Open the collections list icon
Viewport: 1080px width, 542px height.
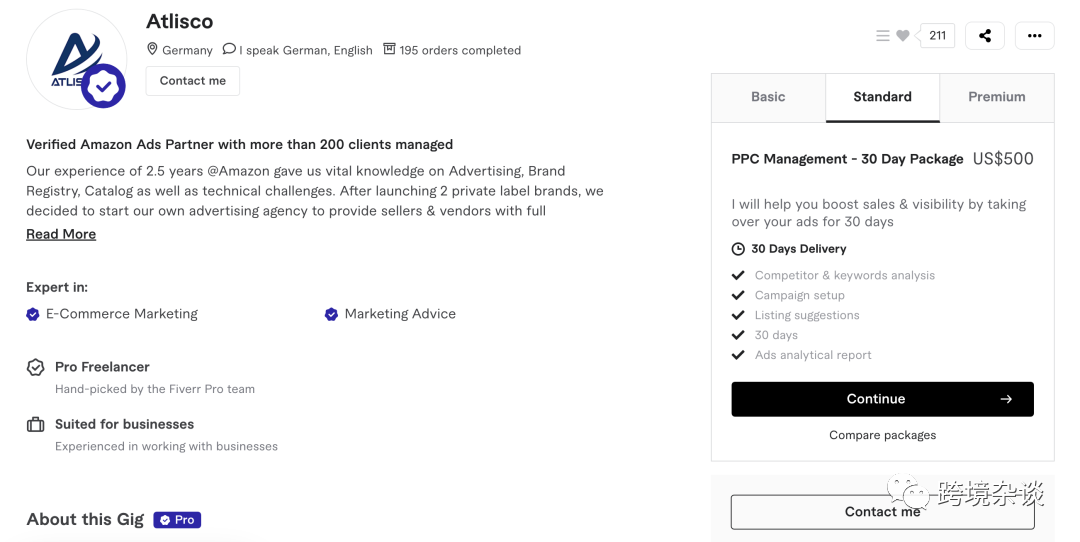click(883, 36)
